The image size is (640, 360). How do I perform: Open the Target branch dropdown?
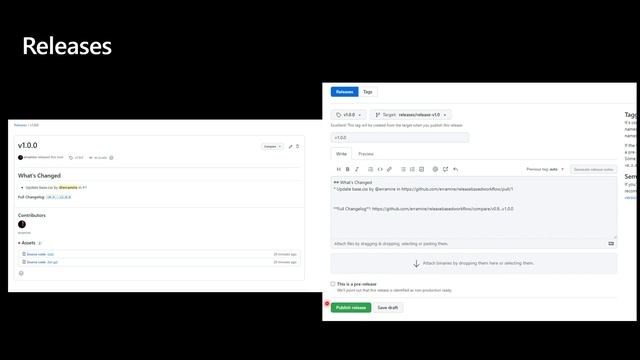pyautogui.click(x=411, y=115)
